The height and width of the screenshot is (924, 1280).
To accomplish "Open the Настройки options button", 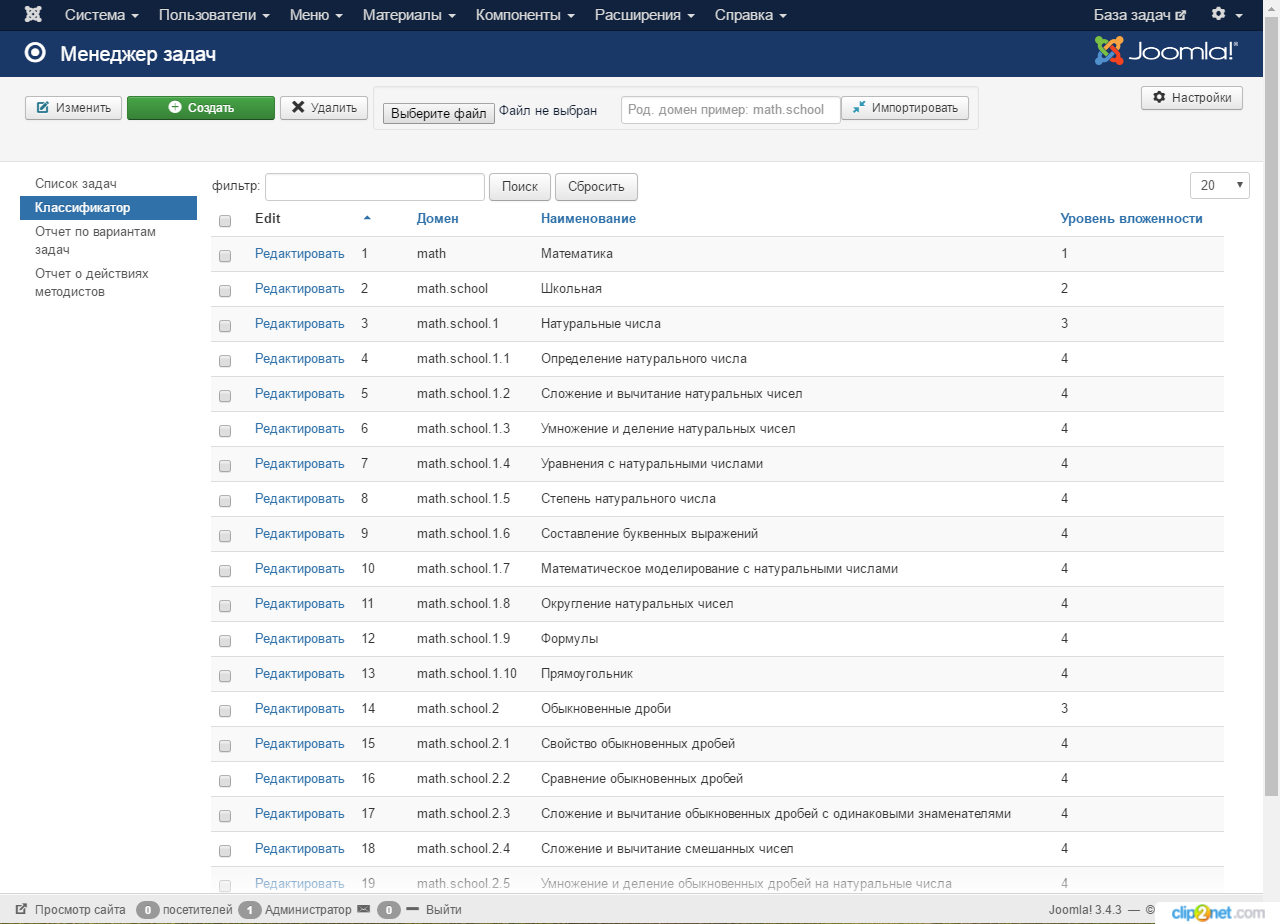I will [x=1192, y=97].
